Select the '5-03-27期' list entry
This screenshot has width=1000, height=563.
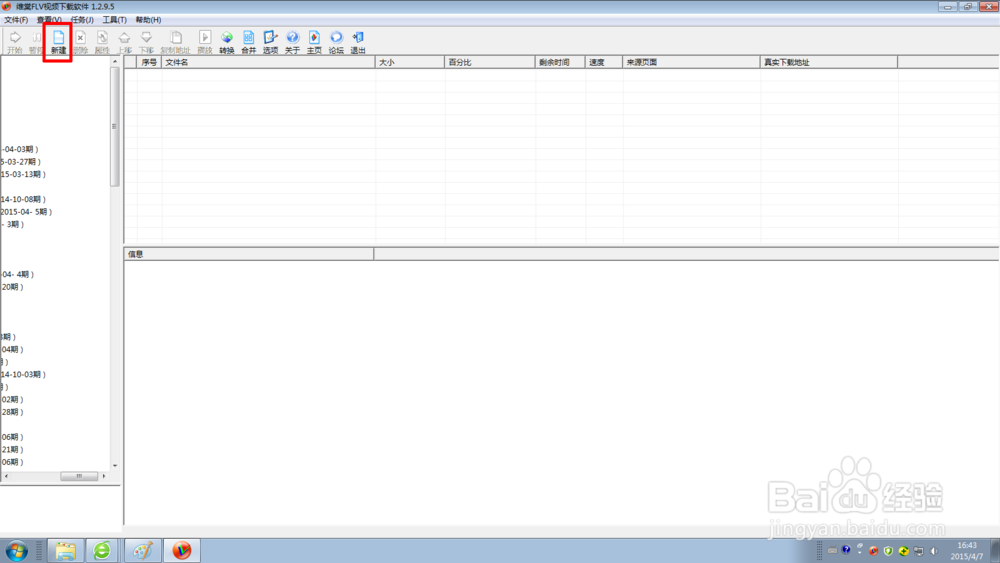[20, 162]
